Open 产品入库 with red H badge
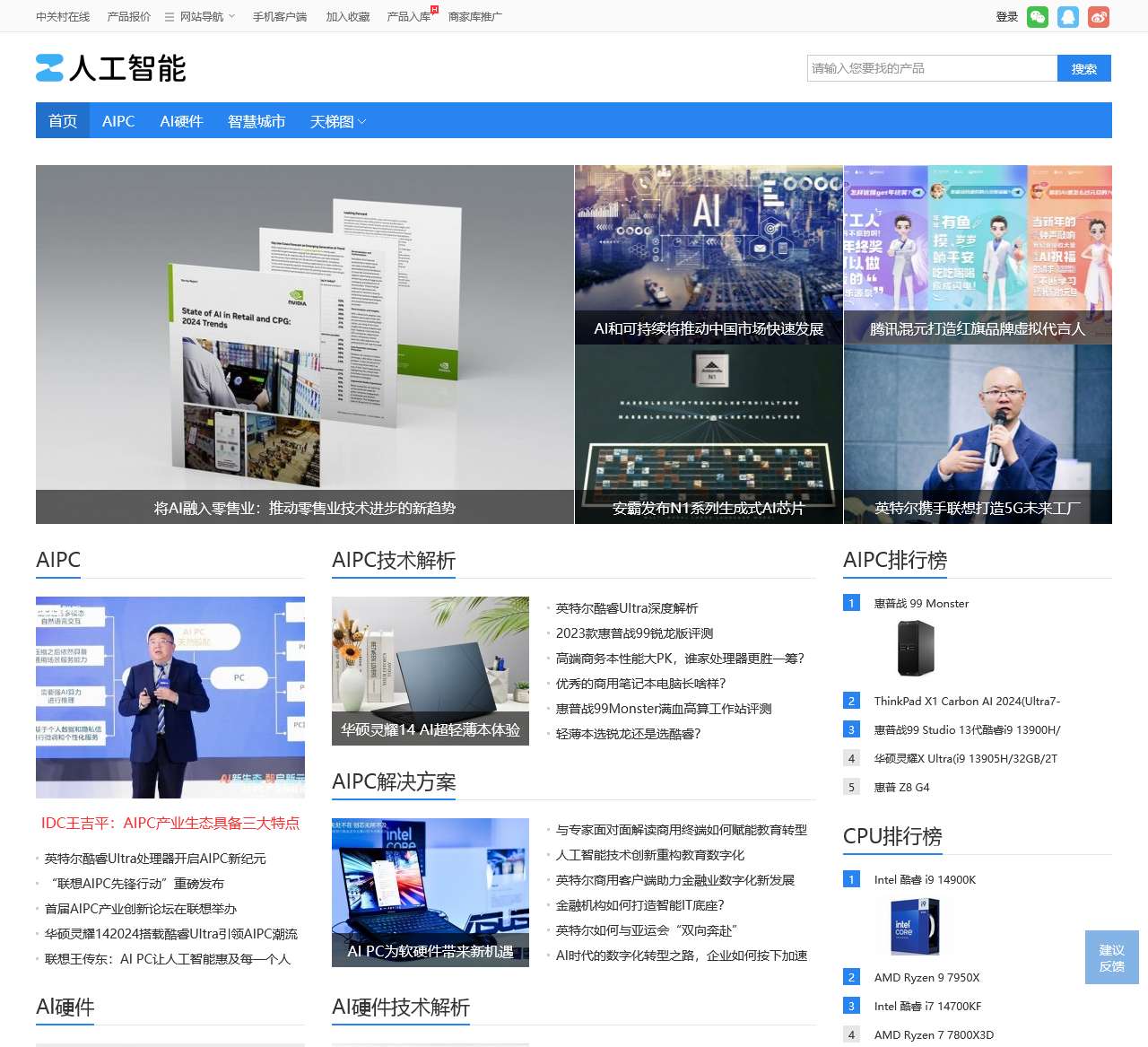 [410, 16]
